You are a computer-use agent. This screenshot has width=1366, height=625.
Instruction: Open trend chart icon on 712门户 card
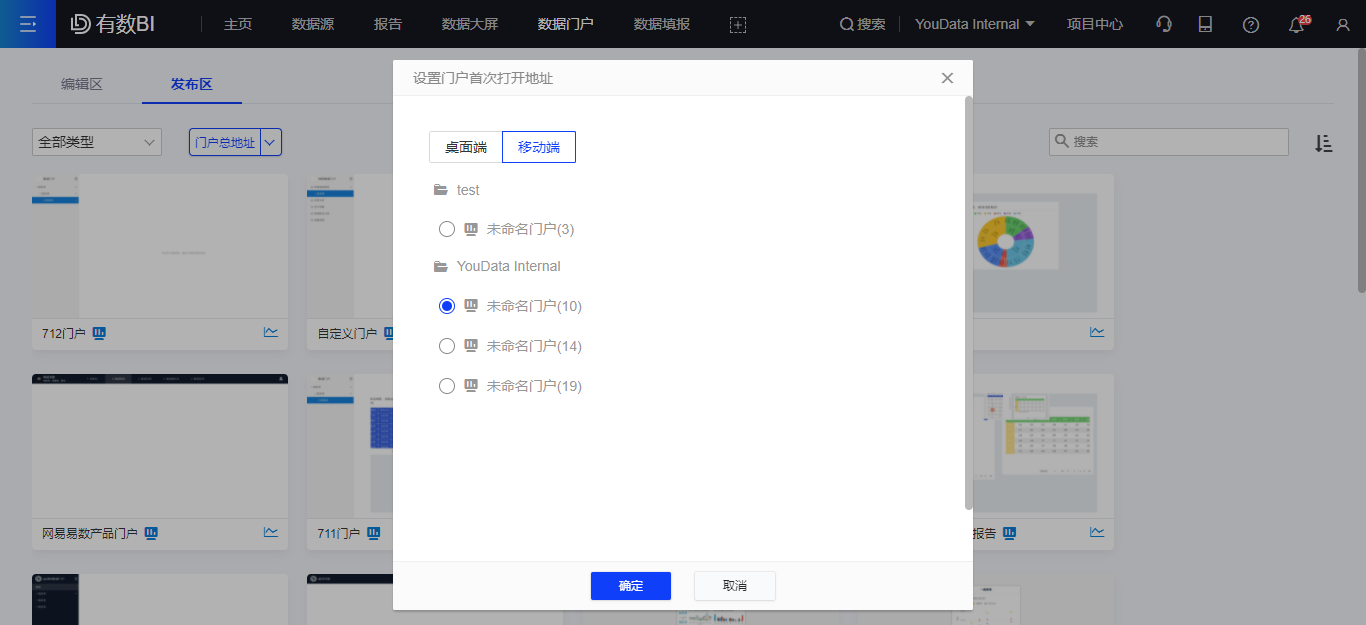[x=271, y=332]
